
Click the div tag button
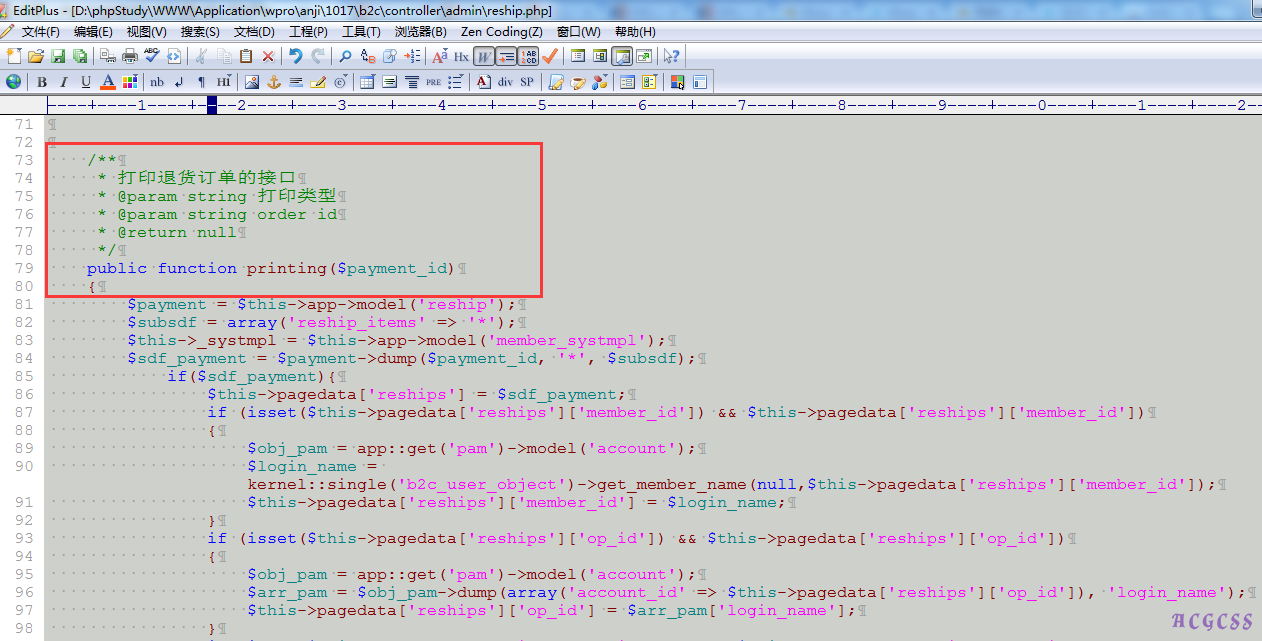[505, 82]
